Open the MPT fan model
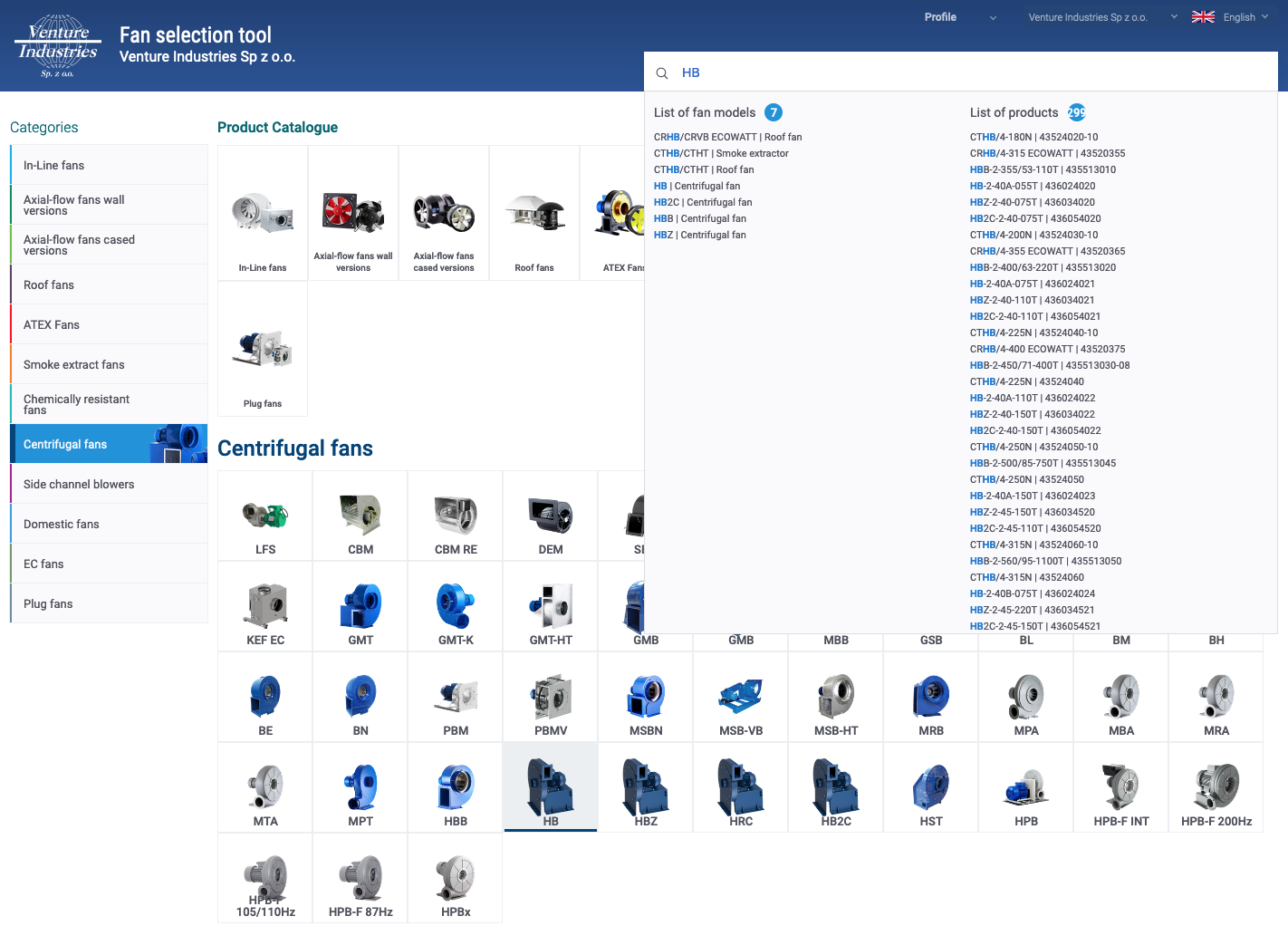This screenshot has width=1288, height=945. pyautogui.click(x=360, y=787)
